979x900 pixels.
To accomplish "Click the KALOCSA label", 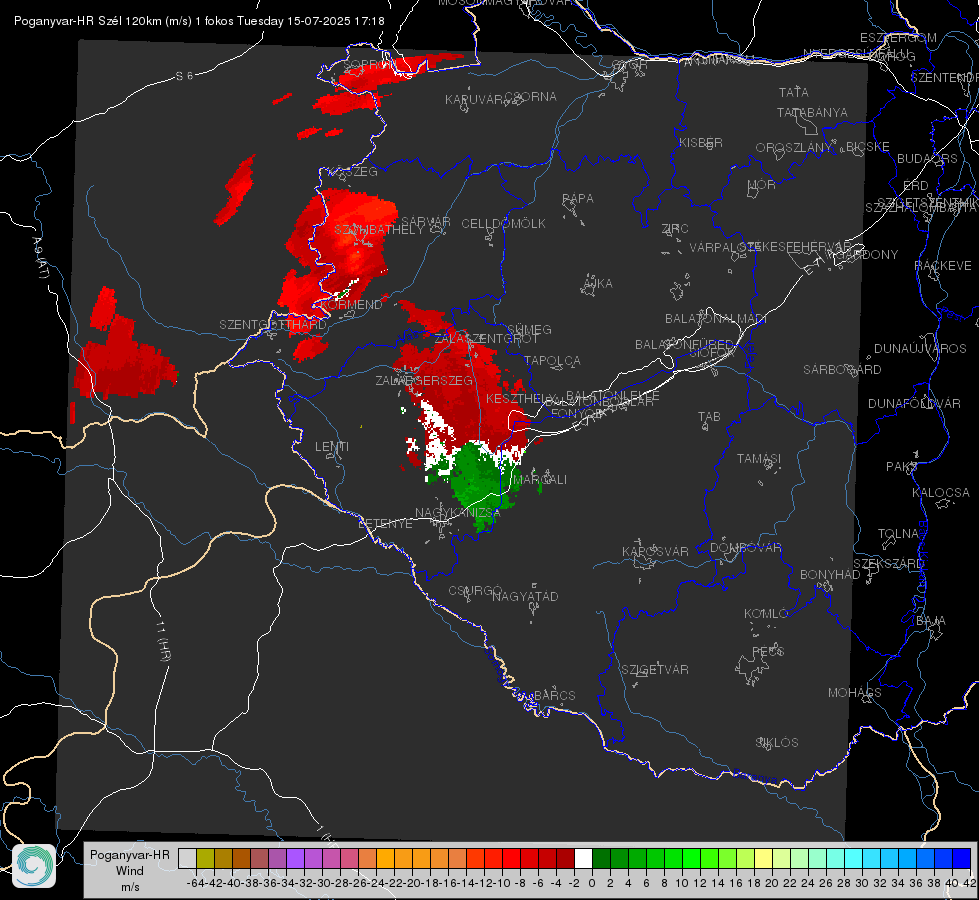I will (941, 493).
